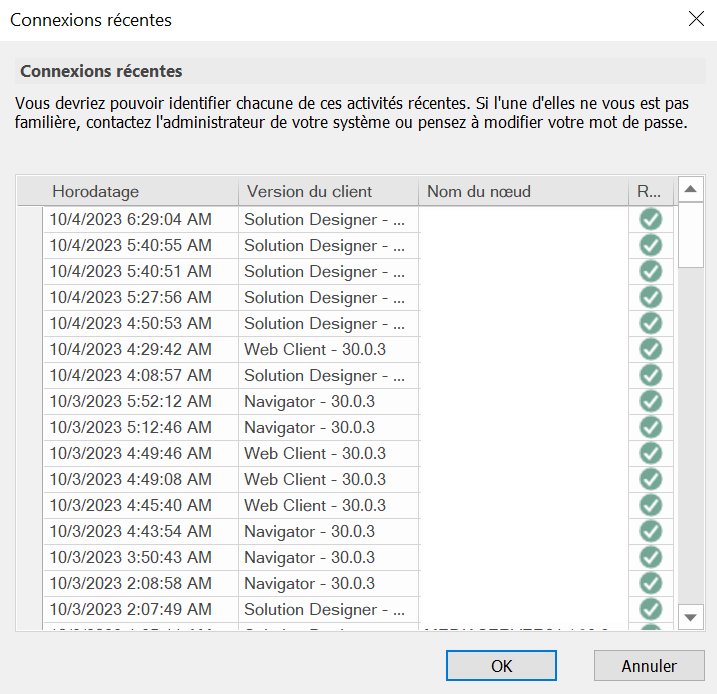This screenshot has height=694, width=717.
Task: Click success icon for 10/3/2023 4:49:46 AM
Action: click(x=651, y=454)
